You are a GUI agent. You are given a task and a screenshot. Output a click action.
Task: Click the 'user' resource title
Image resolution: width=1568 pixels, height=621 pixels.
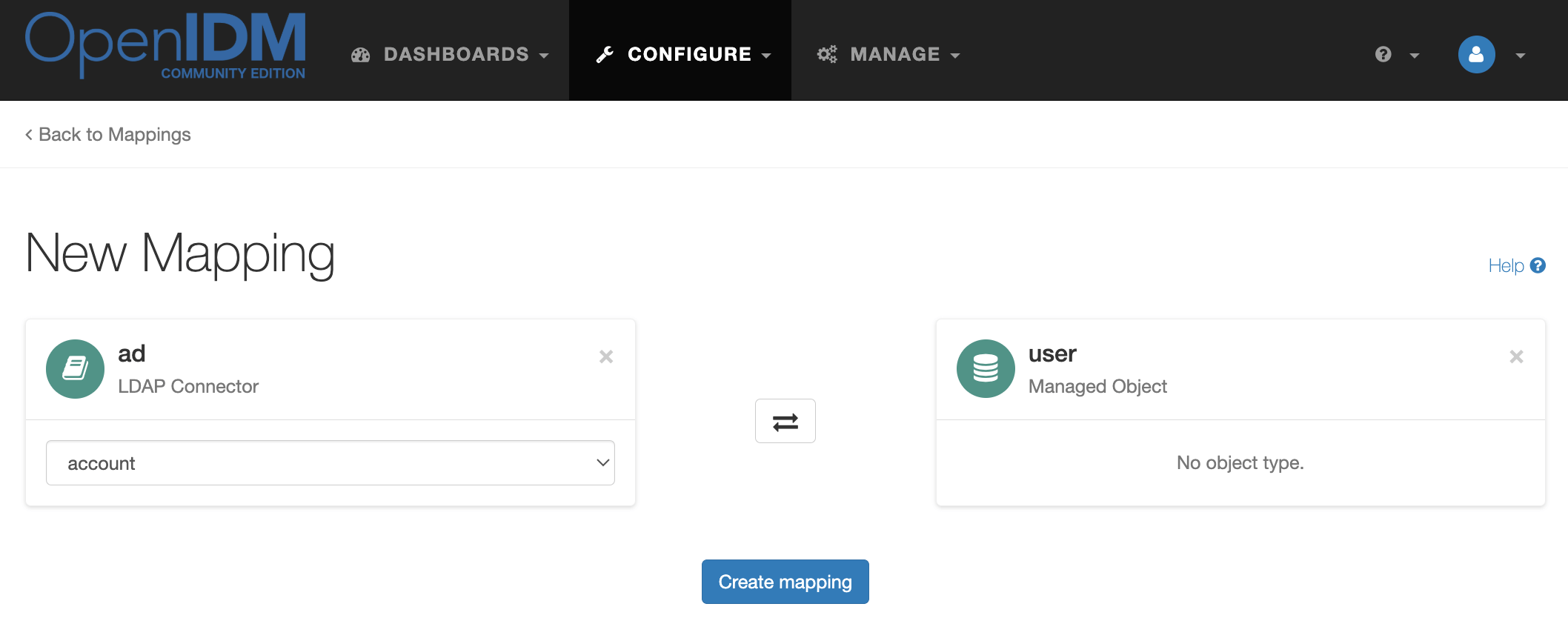point(1052,353)
